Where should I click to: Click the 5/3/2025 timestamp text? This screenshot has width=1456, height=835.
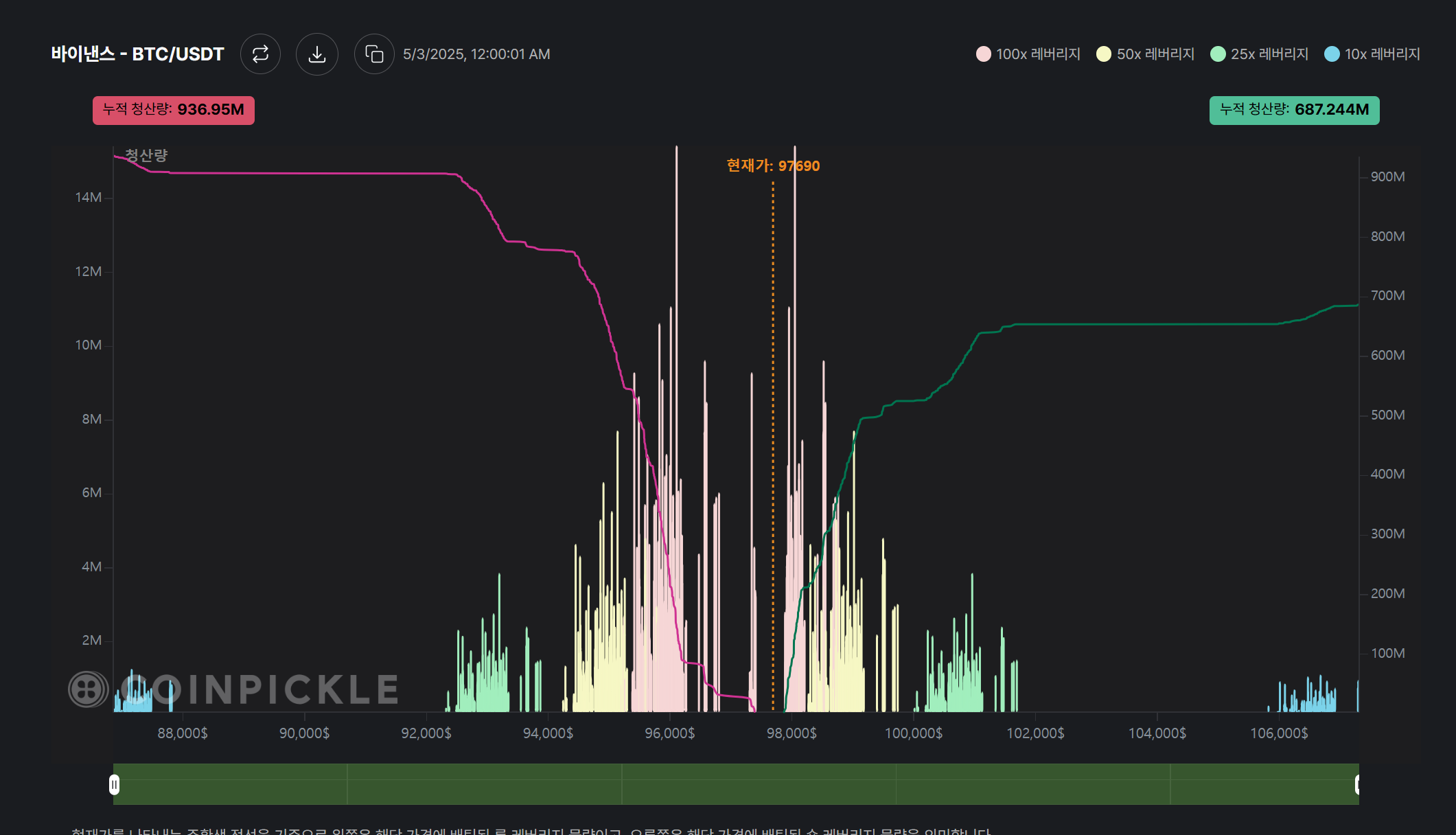(476, 54)
